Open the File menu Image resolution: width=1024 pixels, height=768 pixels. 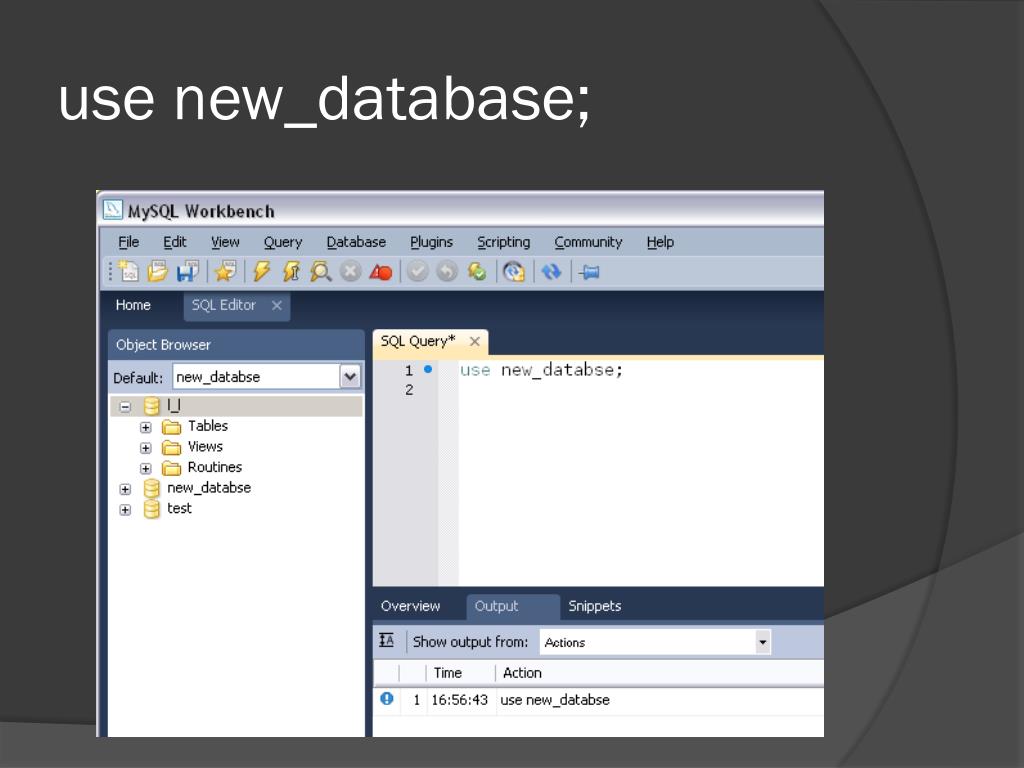coord(129,242)
